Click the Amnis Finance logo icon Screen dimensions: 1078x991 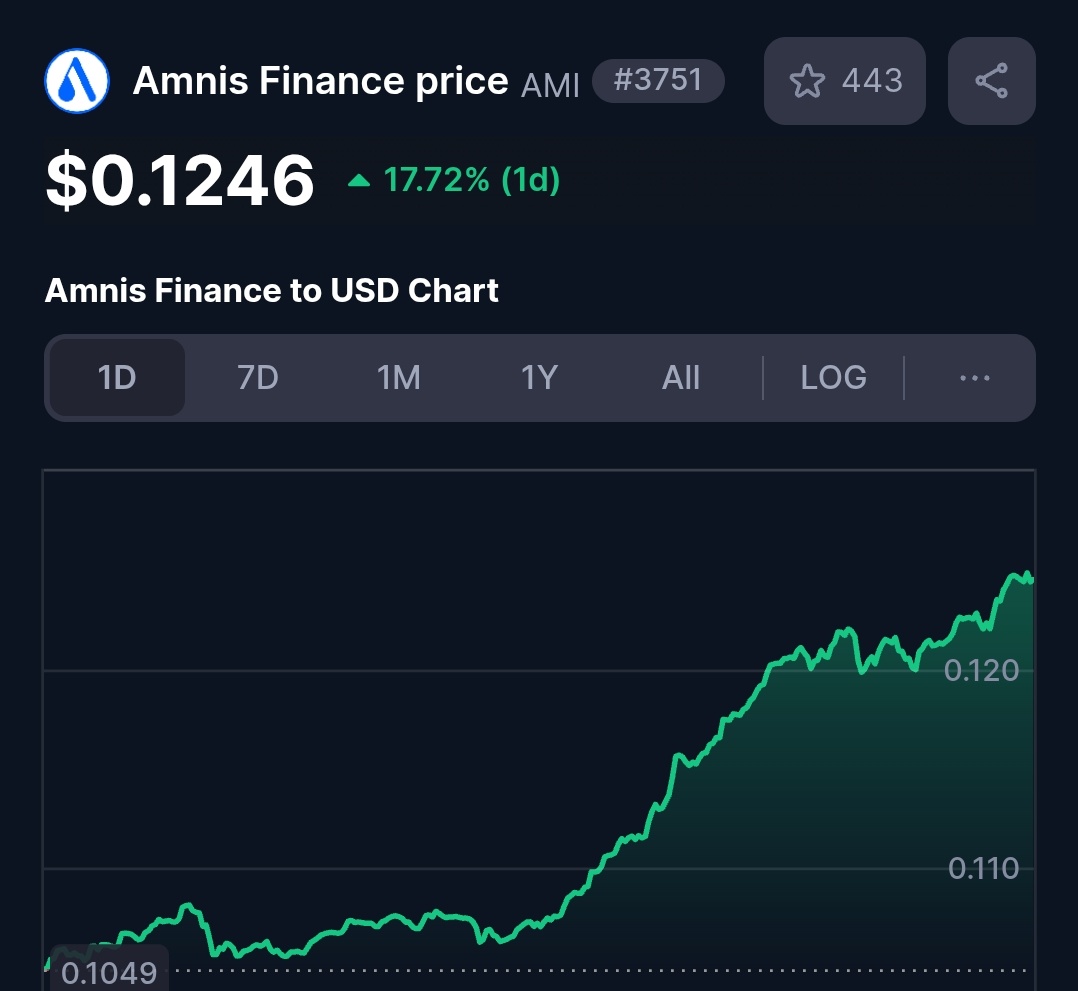click(77, 81)
